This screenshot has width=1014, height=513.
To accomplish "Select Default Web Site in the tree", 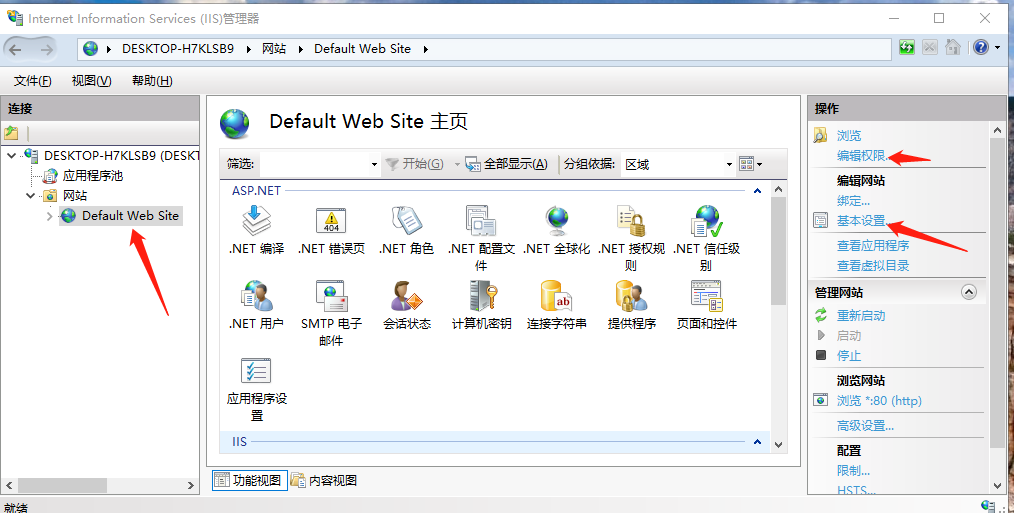I will [x=130, y=216].
